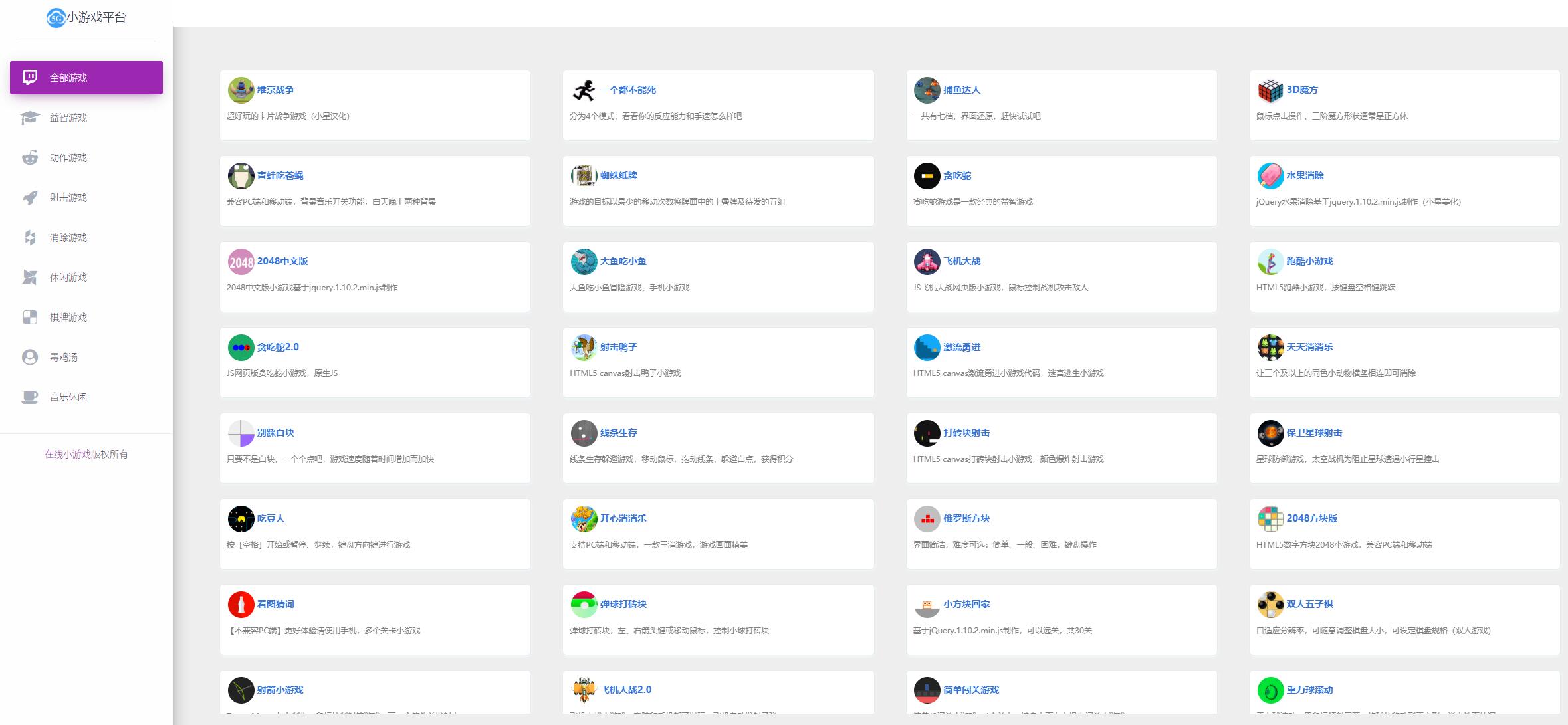Image resolution: width=1568 pixels, height=725 pixels.
Task: Open the 音乐休闲 menu item
Action: pyautogui.click(x=68, y=397)
